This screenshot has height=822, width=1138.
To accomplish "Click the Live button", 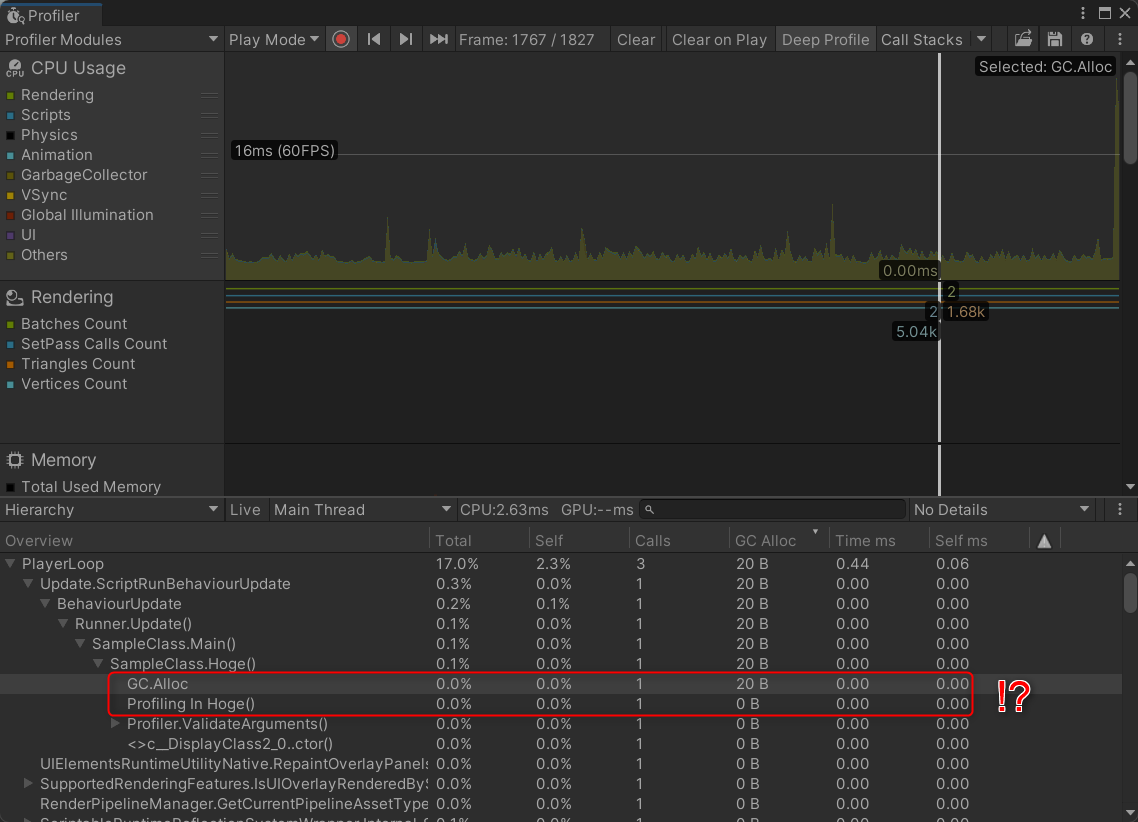I will click(245, 509).
